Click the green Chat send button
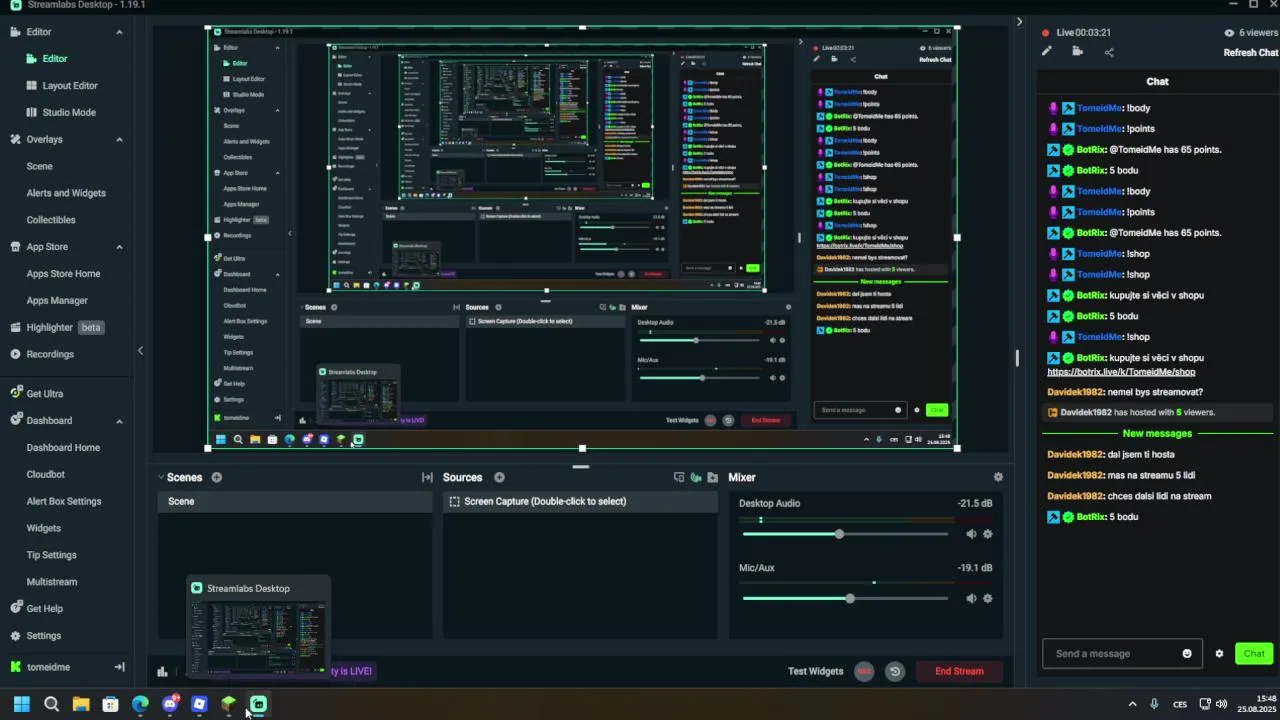This screenshot has height=720, width=1280. 1254,654
